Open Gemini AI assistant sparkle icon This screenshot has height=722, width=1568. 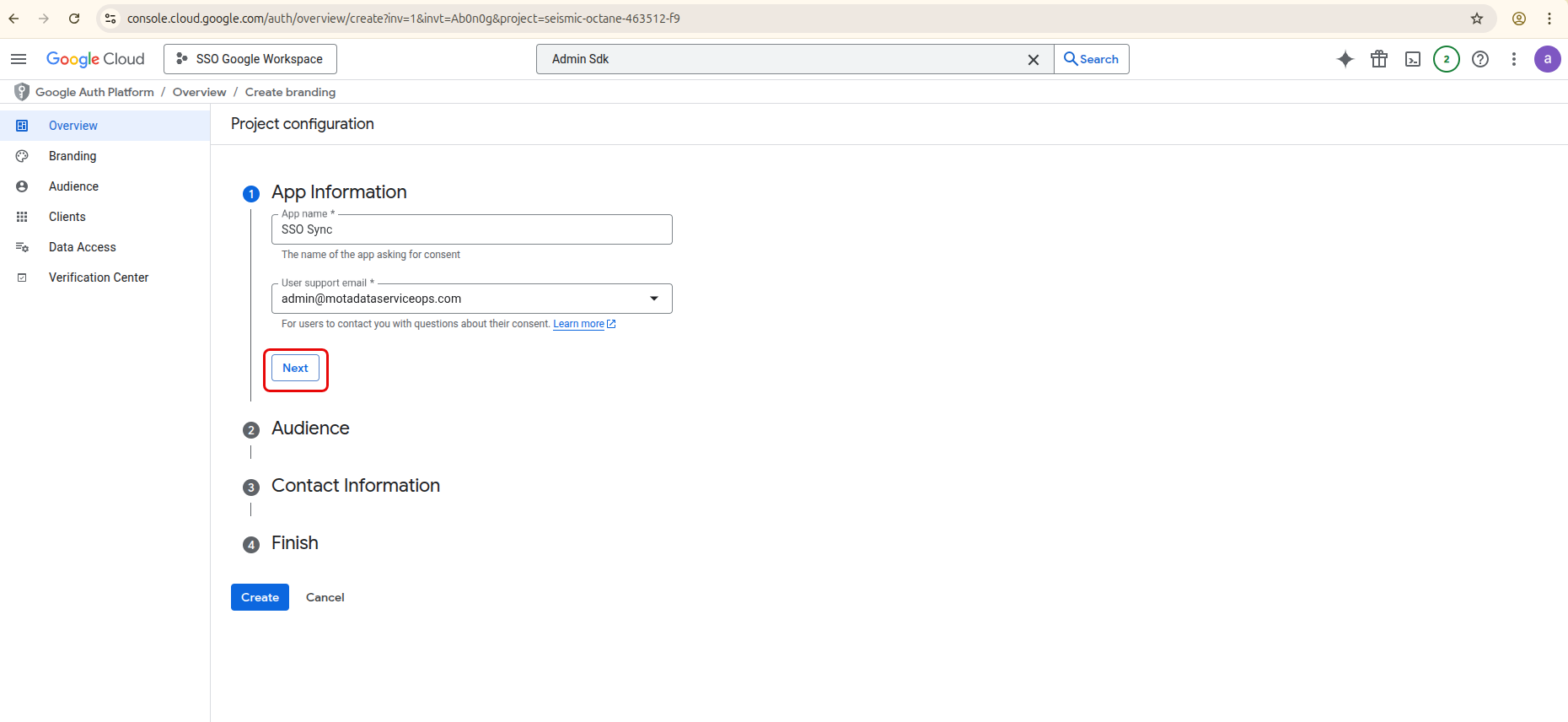(x=1345, y=59)
